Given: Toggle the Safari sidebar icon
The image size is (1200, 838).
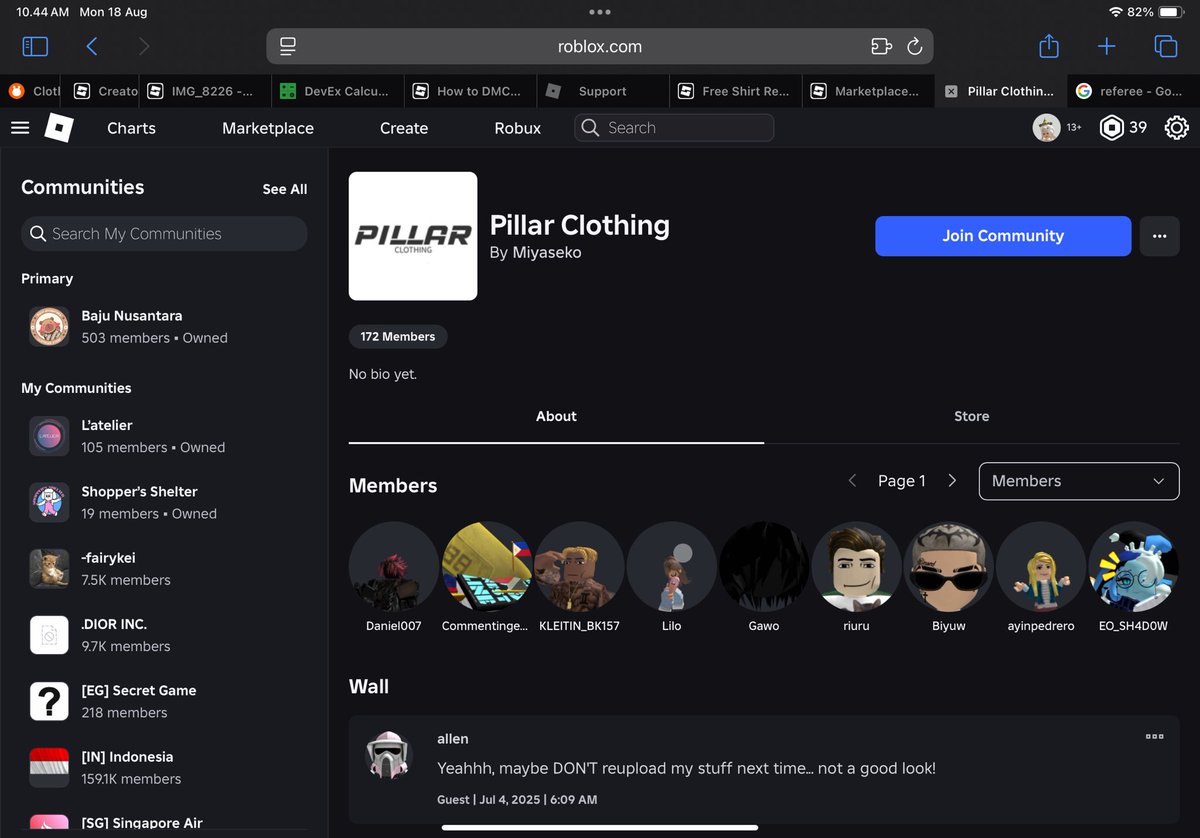Looking at the screenshot, I should click(x=35, y=46).
